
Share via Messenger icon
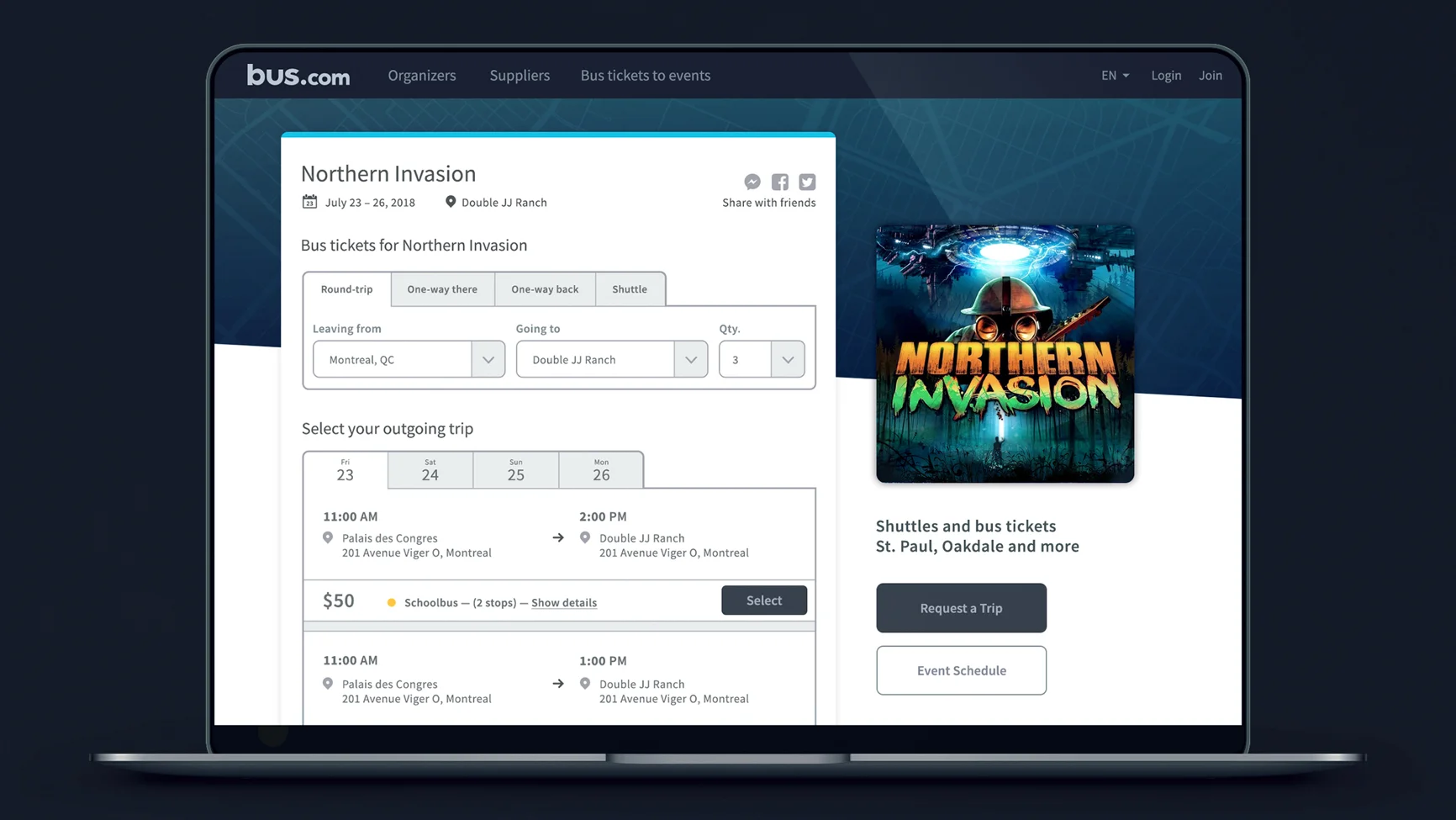pos(752,182)
